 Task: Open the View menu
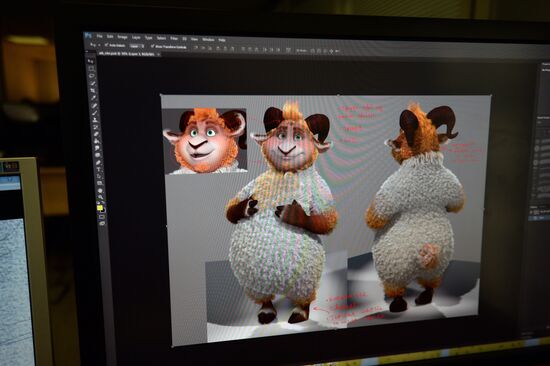tap(194, 39)
